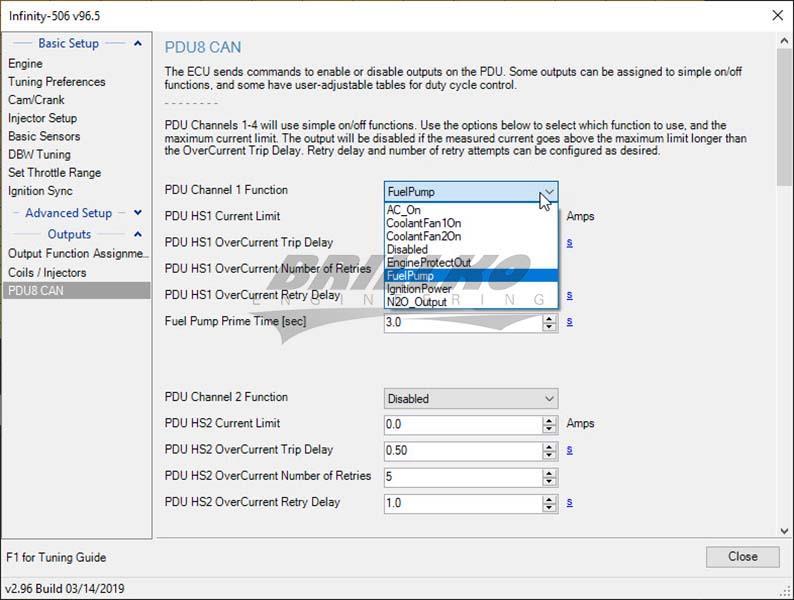
Task: Click Fuel Pump Prime Time units link
Action: [570, 322]
